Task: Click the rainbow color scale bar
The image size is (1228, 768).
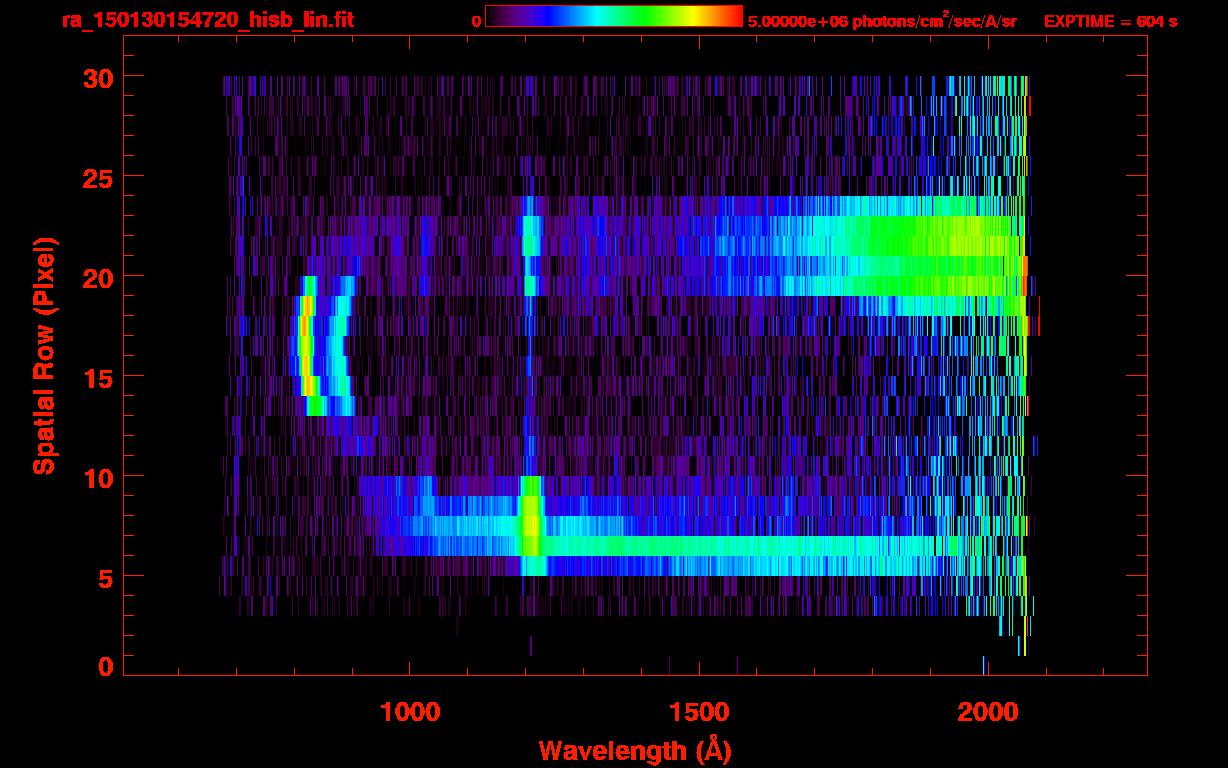Action: coord(613,16)
